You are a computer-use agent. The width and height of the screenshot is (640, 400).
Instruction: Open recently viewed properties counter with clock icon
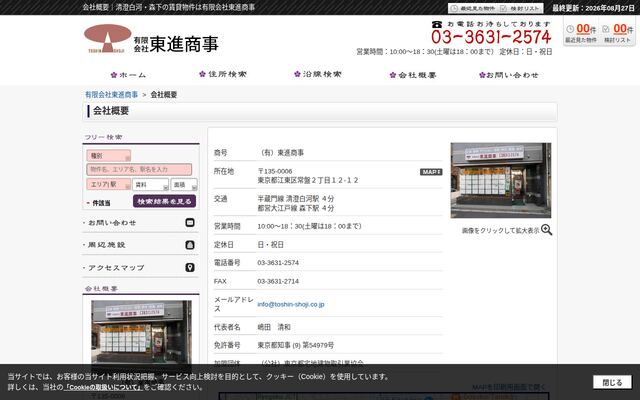point(581,33)
